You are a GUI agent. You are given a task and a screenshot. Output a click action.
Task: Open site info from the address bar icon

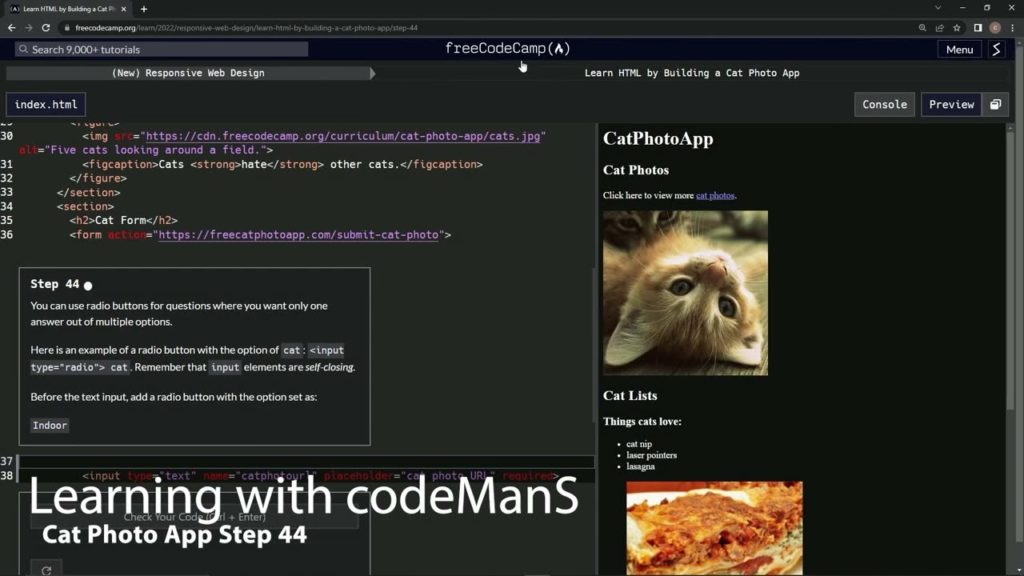(68, 28)
